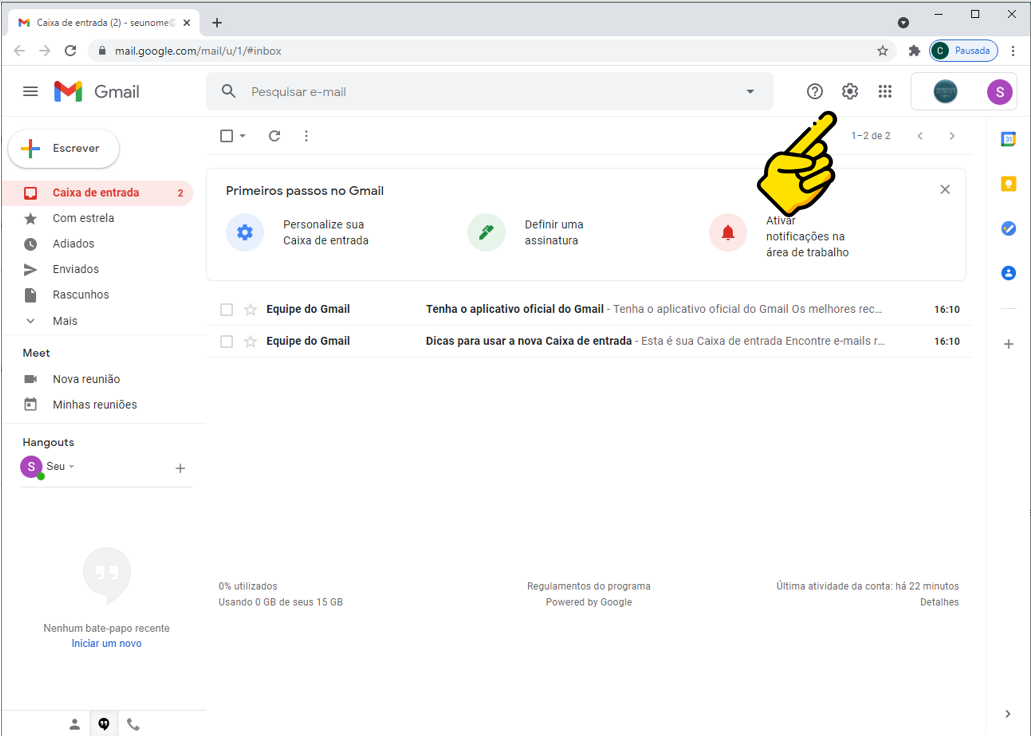Open Google Tasks in the side panel
The height and width of the screenshot is (736, 1031).
tap(1008, 228)
